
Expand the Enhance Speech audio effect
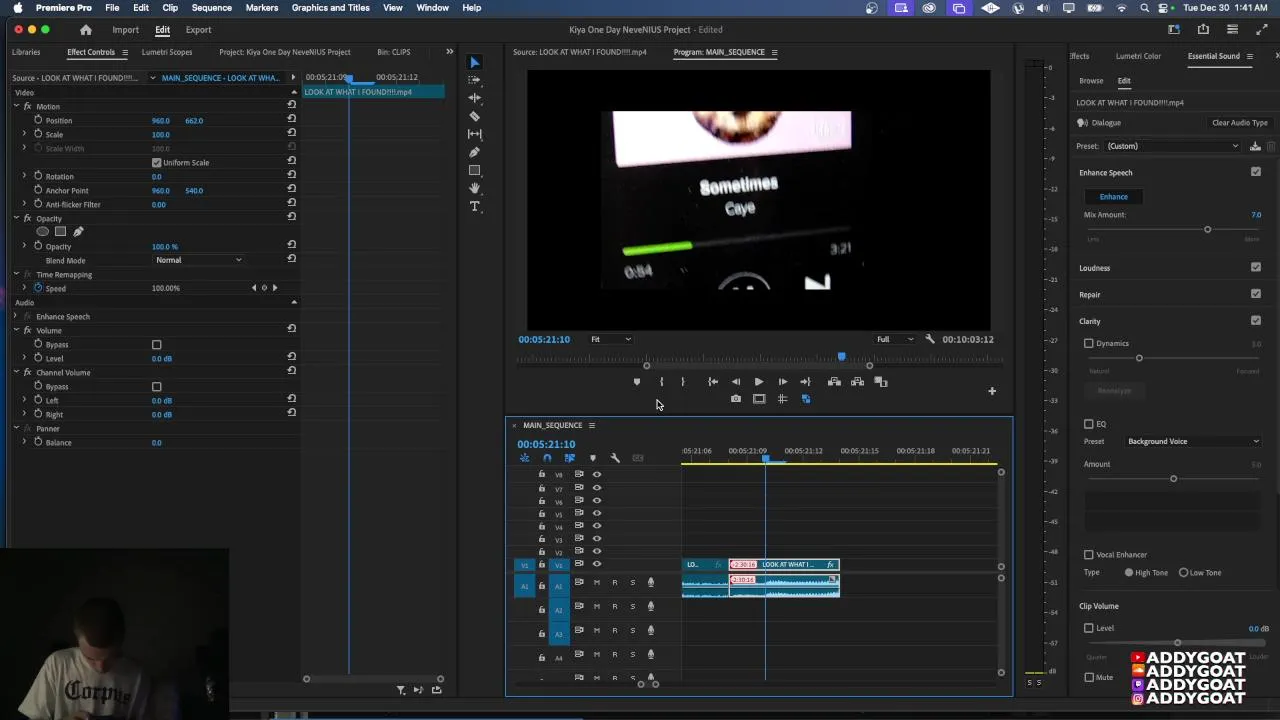click(16, 316)
